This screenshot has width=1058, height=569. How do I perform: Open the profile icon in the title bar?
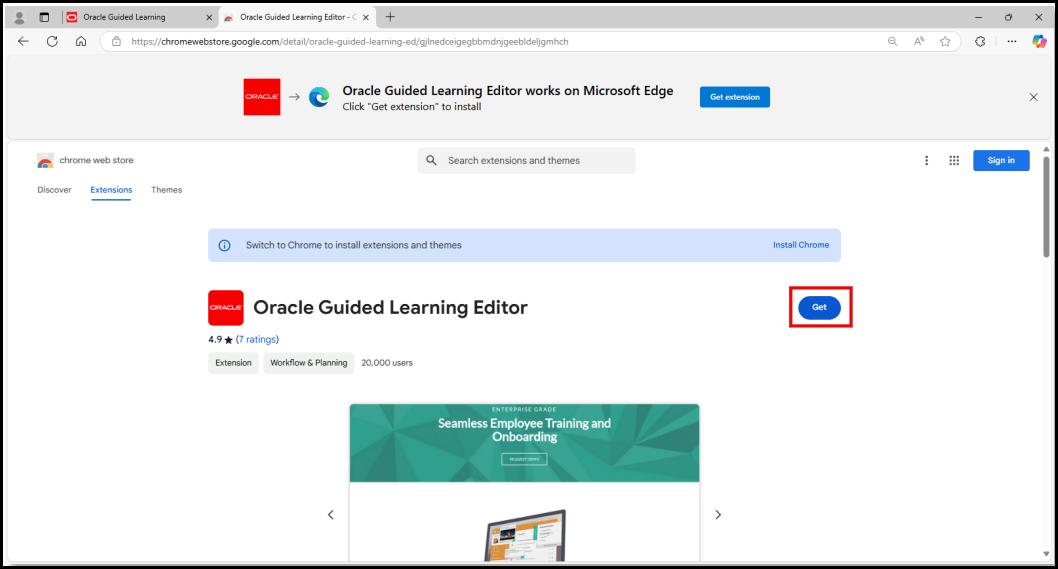20,17
